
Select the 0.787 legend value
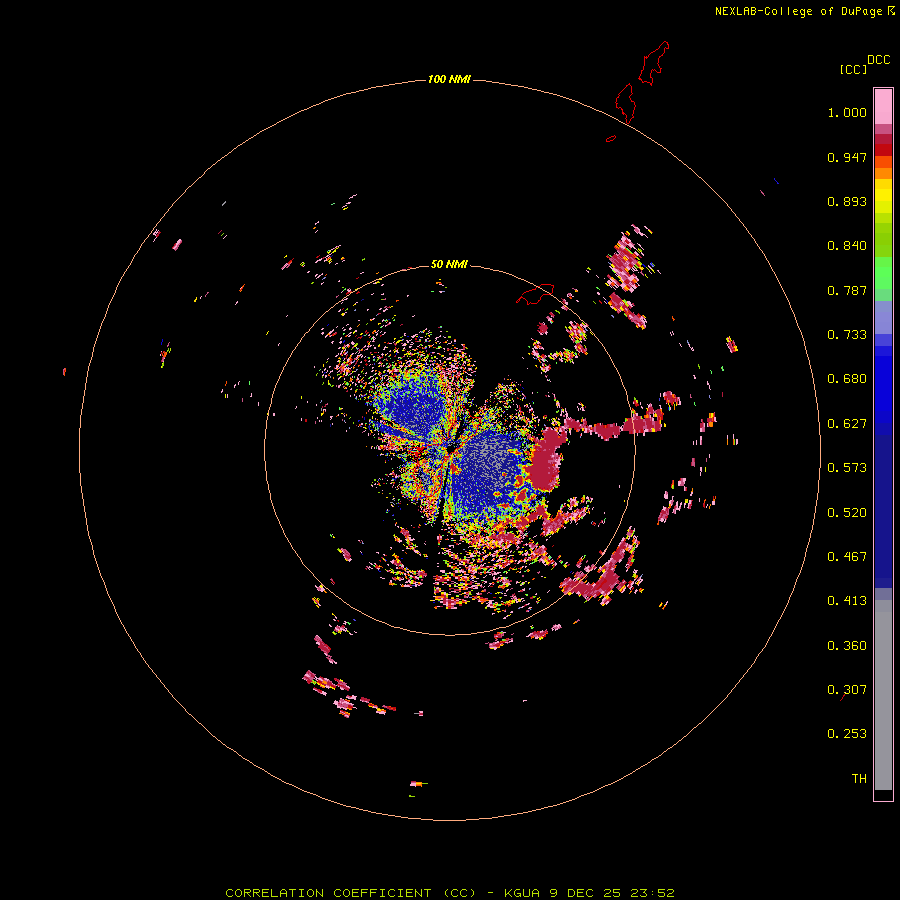847,290
